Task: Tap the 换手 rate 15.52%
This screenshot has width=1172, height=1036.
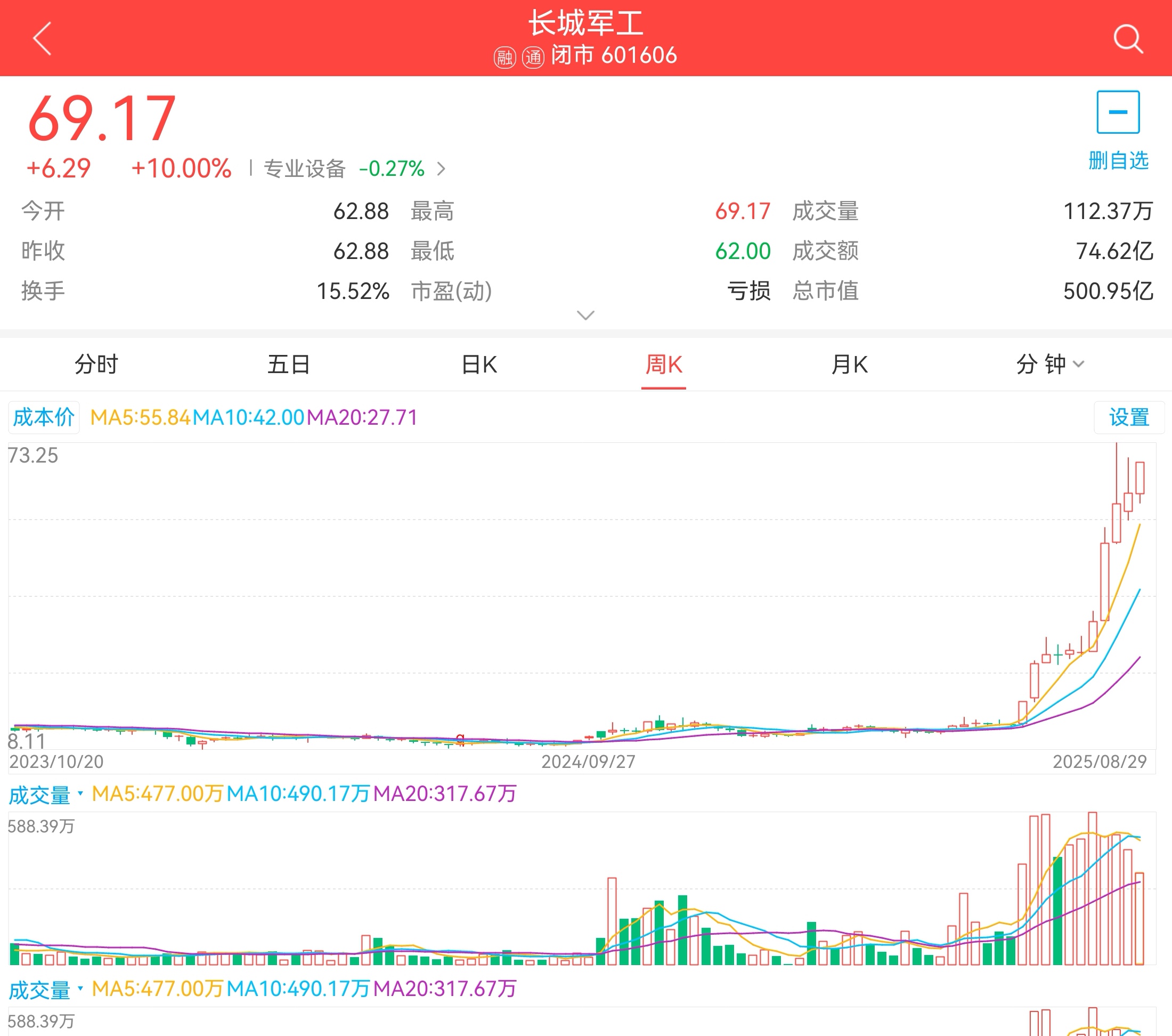Action: click(x=353, y=291)
